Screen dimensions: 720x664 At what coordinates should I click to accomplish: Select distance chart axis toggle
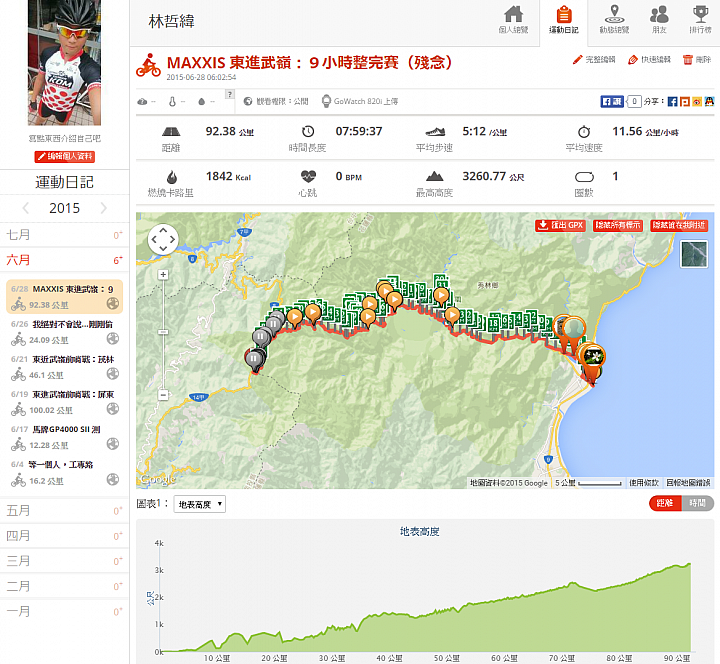click(x=665, y=503)
